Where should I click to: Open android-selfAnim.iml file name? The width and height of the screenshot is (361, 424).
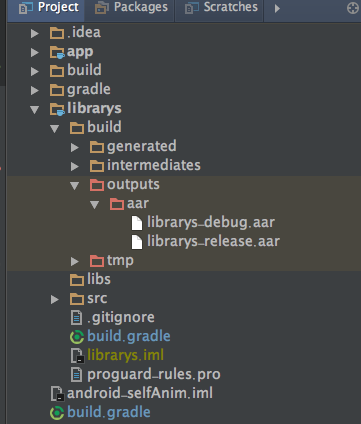coord(140,393)
